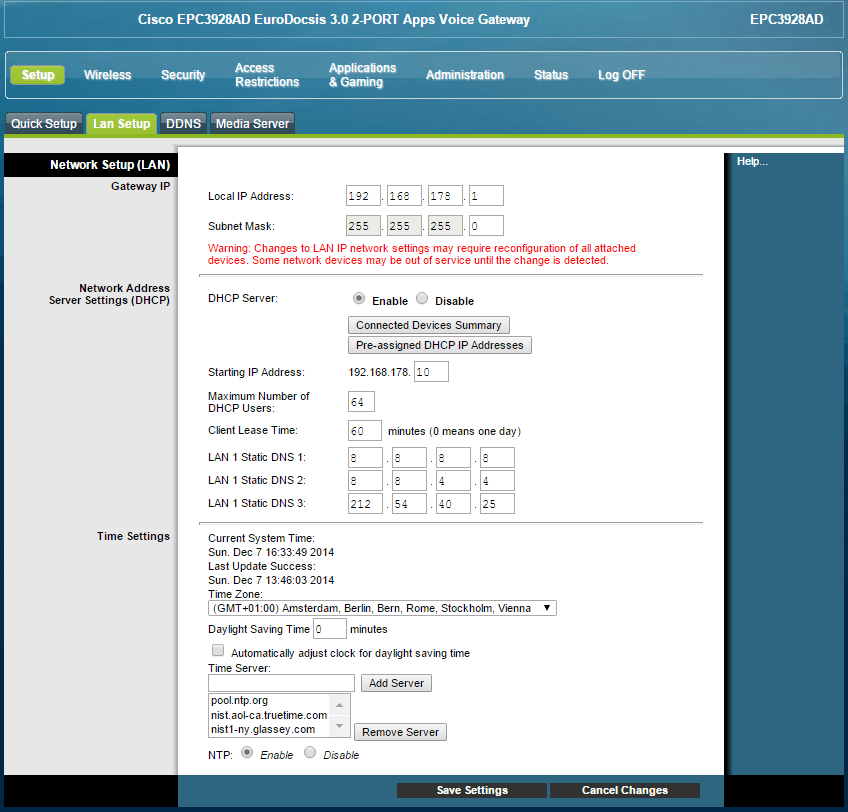Open Access Restrictions menu
Image resolution: width=848 pixels, height=812 pixels.
click(267, 75)
